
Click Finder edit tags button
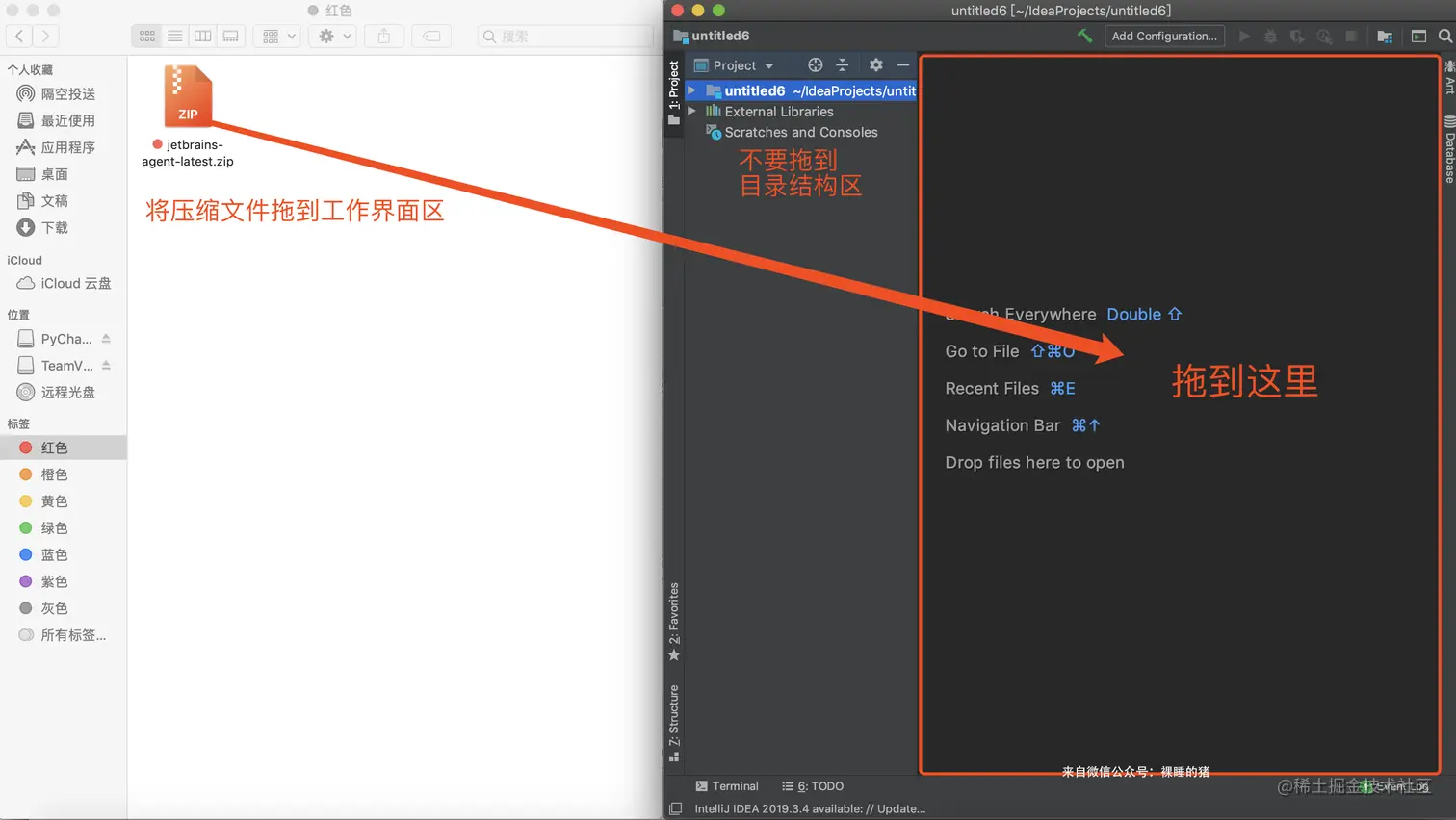point(431,36)
